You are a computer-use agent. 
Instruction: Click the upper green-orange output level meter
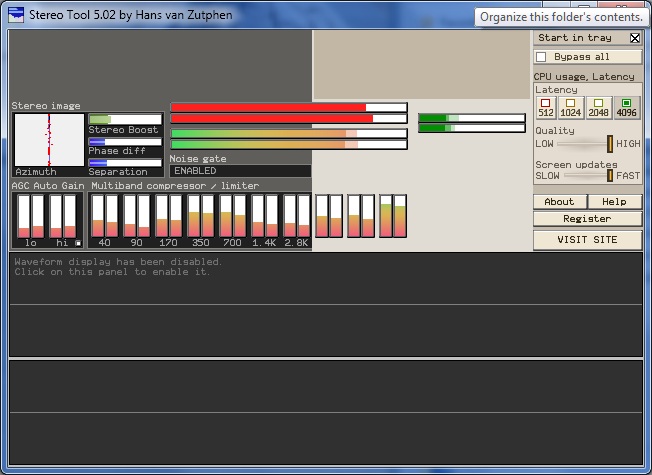(289, 134)
